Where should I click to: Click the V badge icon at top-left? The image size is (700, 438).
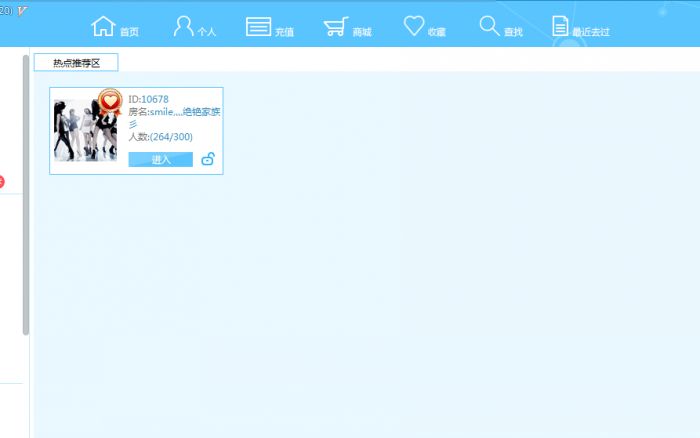22,10
